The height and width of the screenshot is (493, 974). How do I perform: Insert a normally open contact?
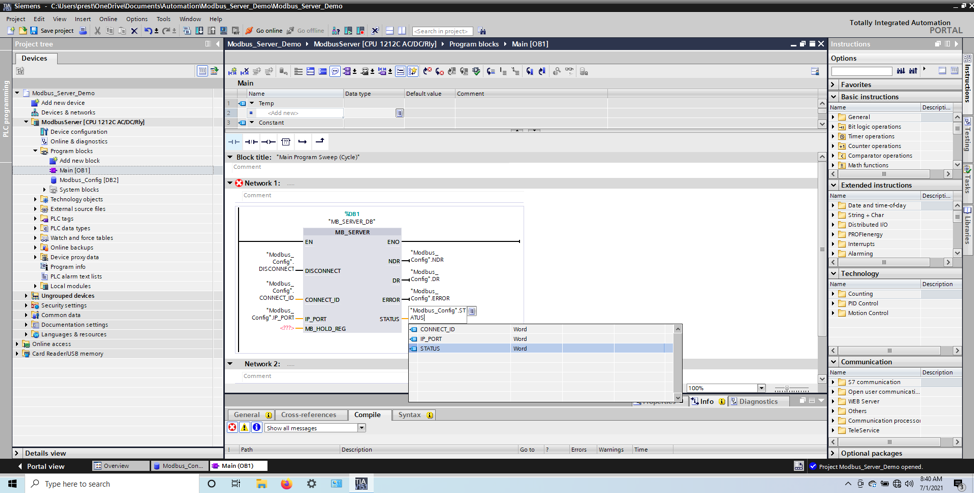(234, 142)
